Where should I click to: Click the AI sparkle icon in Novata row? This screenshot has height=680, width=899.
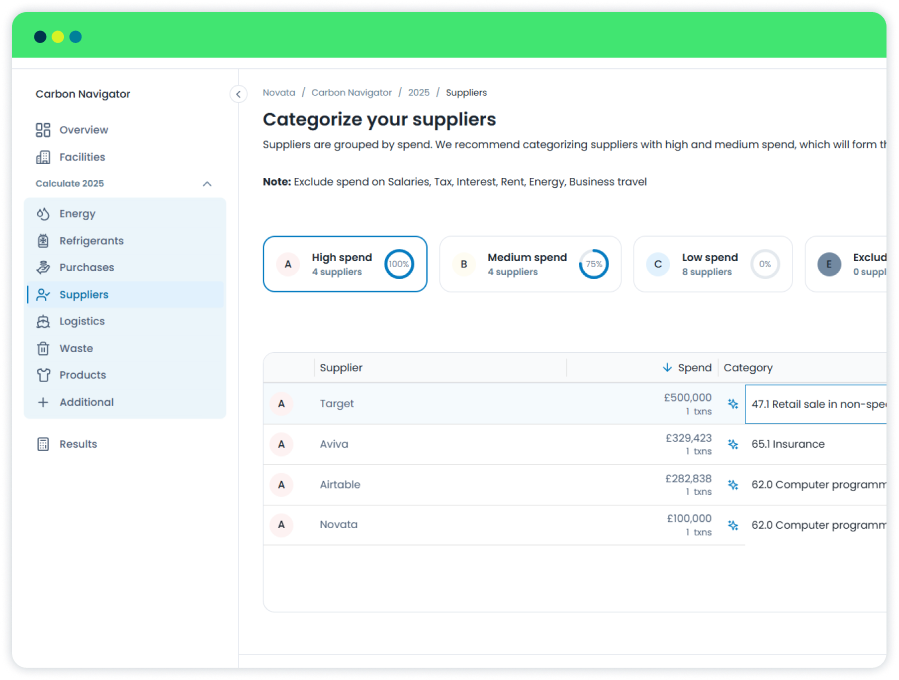coord(733,525)
